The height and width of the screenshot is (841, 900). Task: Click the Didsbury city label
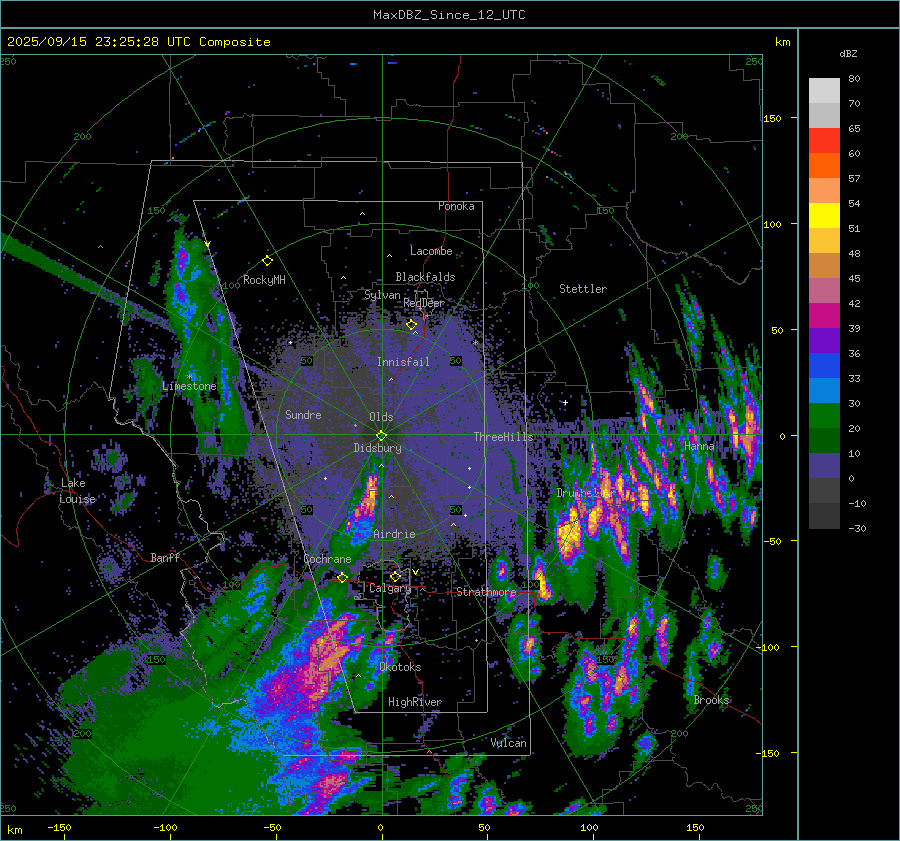377,448
